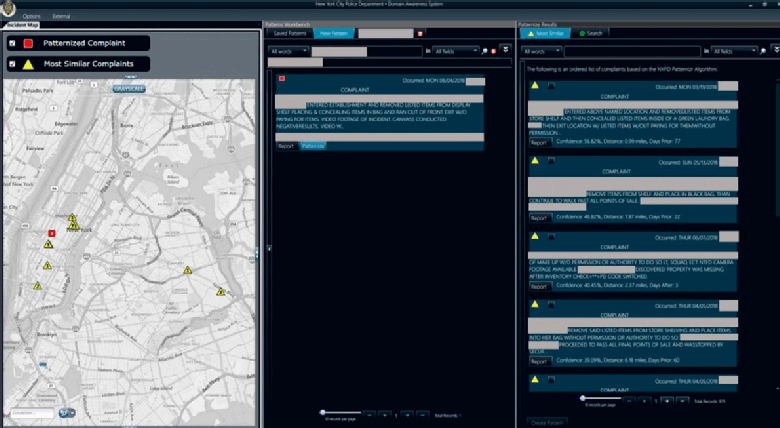Screen dimensions: 780x428
Task: Toggle Patternized Complaint layer checkbox
Action: (x=12, y=43)
